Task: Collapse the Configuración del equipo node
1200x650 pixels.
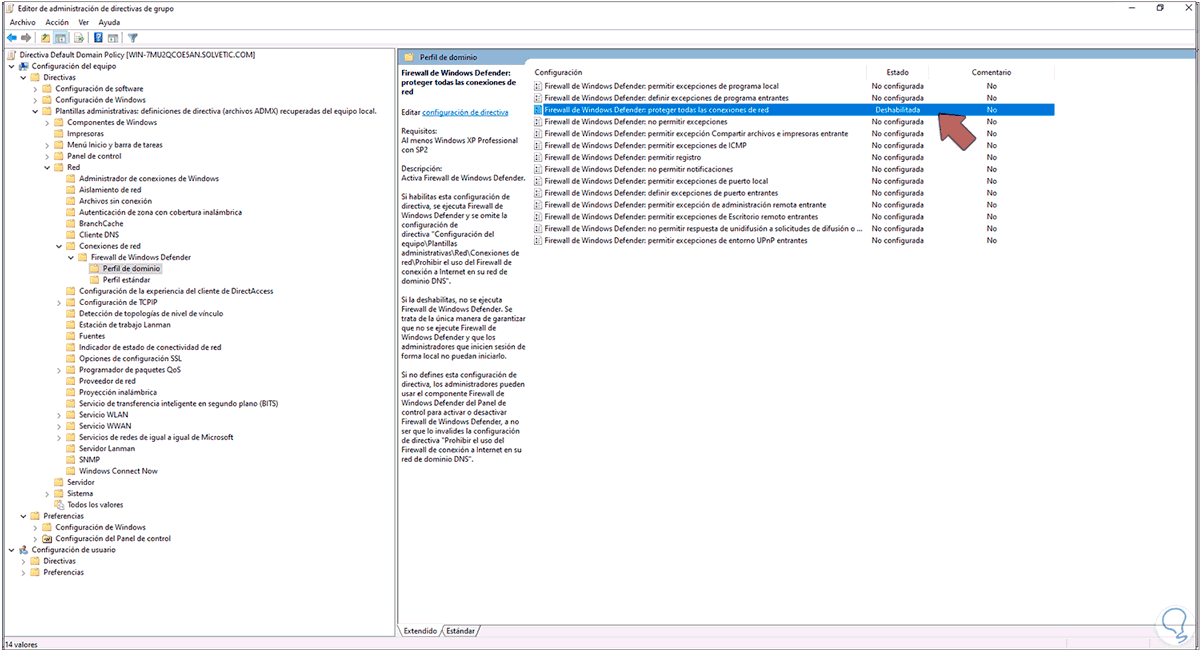Action: tap(11, 66)
